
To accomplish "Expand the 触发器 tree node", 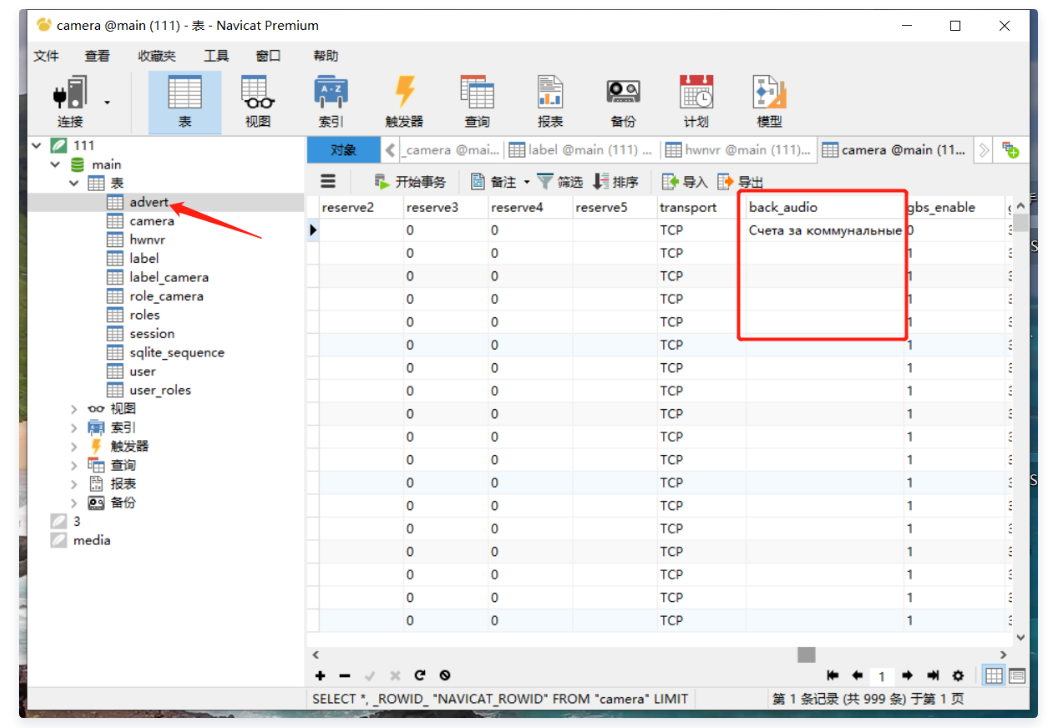I will pyautogui.click(x=74, y=447).
